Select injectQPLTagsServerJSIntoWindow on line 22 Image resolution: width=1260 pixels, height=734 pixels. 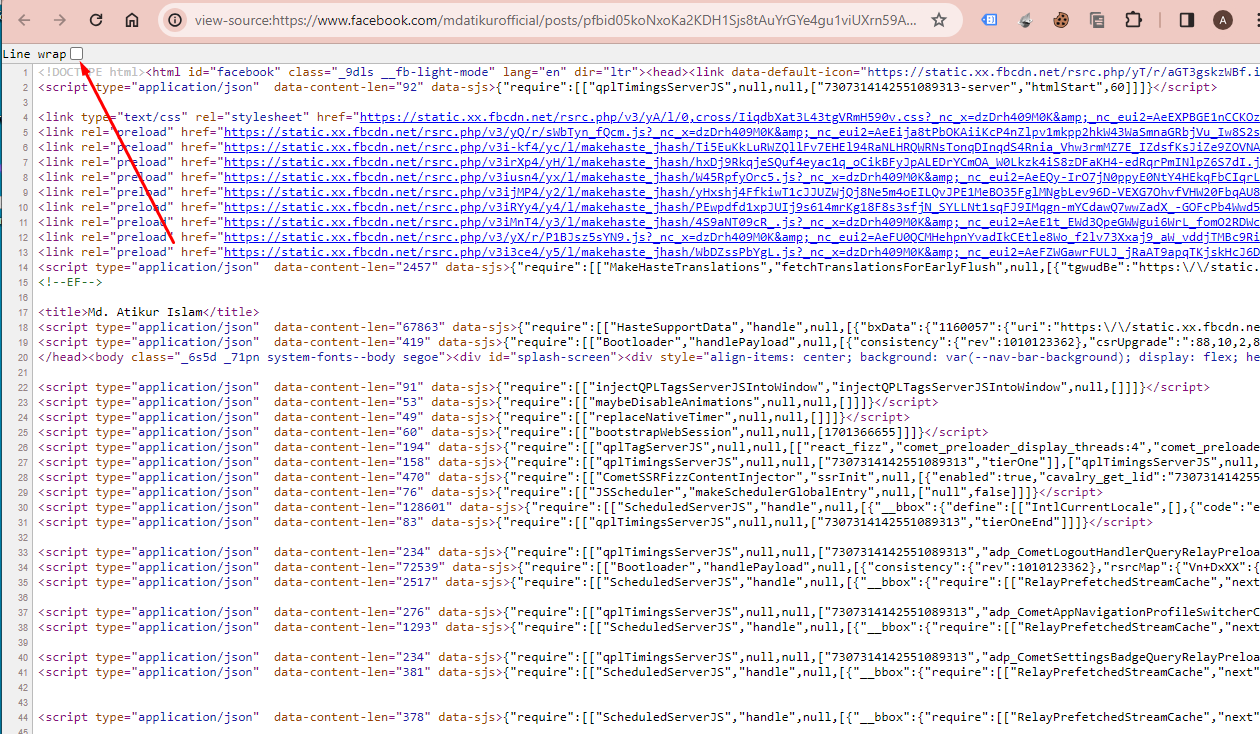coord(707,387)
